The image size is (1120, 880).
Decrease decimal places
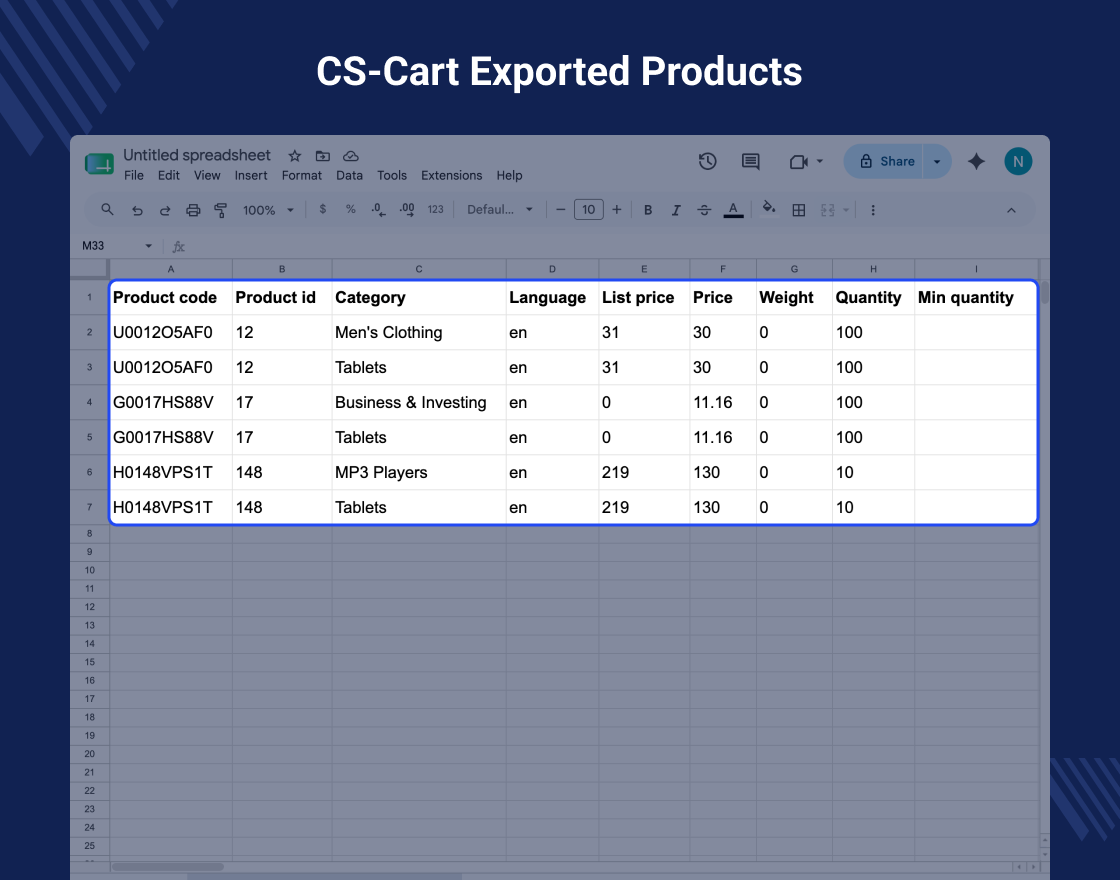[379, 210]
